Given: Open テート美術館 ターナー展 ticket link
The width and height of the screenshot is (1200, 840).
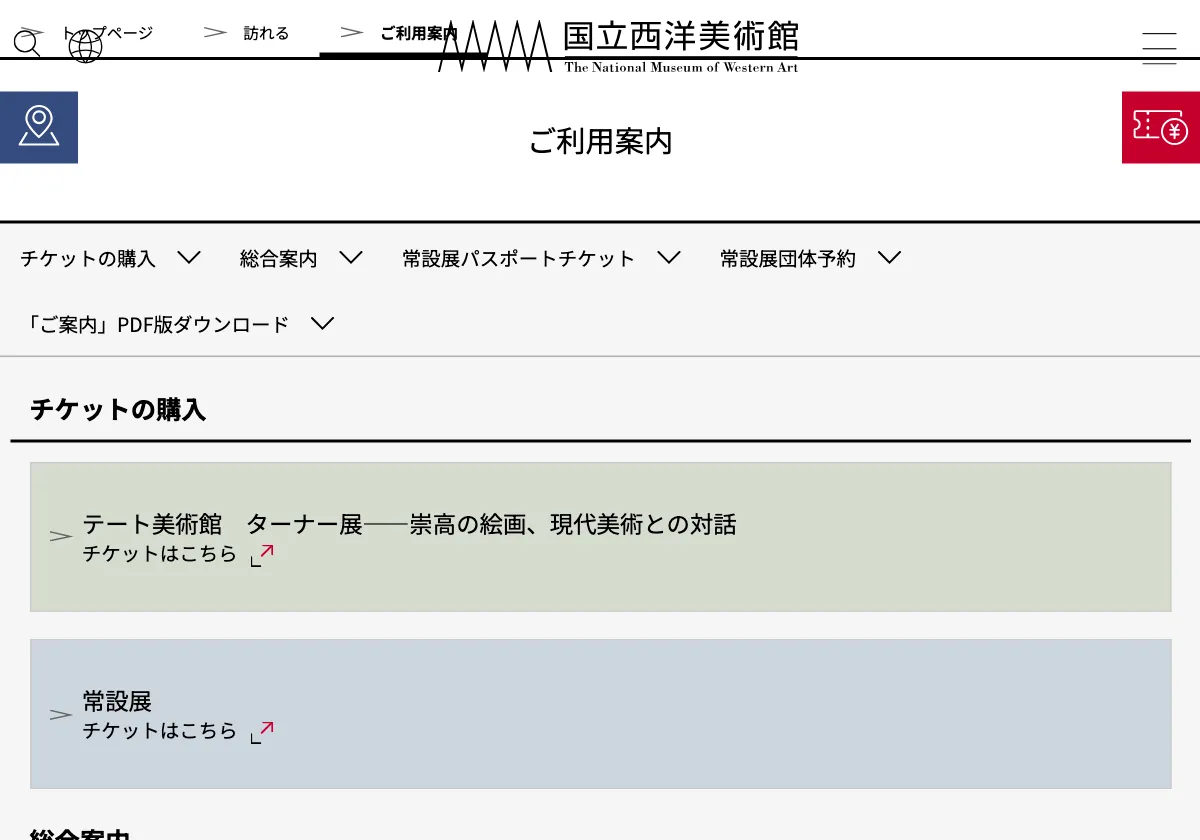Looking at the screenshot, I should 409,524.
